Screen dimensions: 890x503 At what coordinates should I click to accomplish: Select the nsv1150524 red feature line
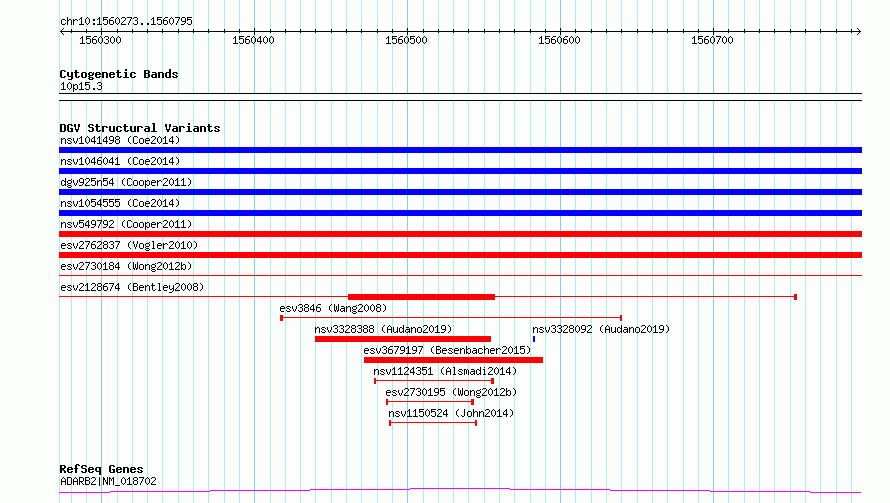(433, 423)
